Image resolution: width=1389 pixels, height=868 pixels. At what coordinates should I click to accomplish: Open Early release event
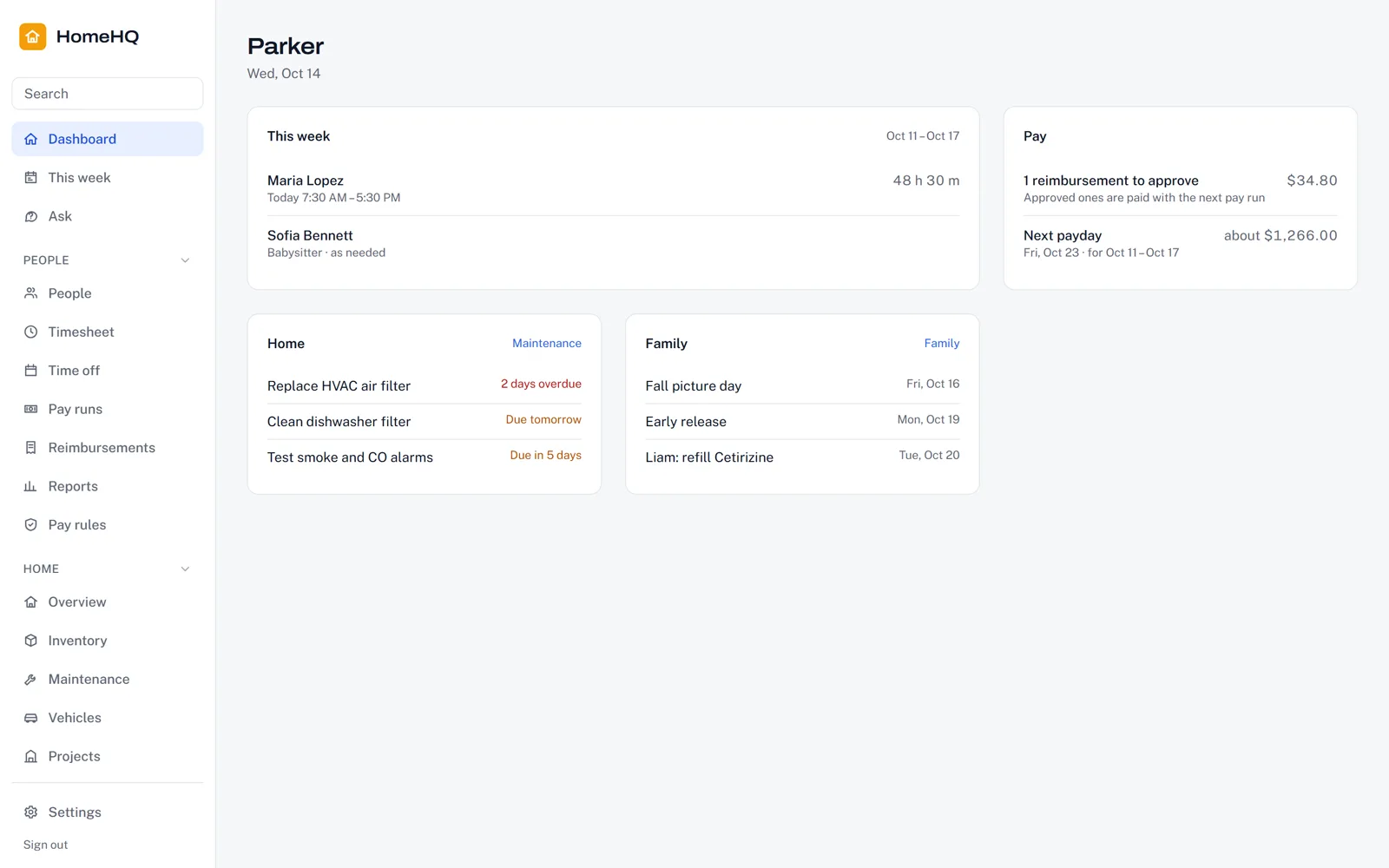tap(803, 421)
